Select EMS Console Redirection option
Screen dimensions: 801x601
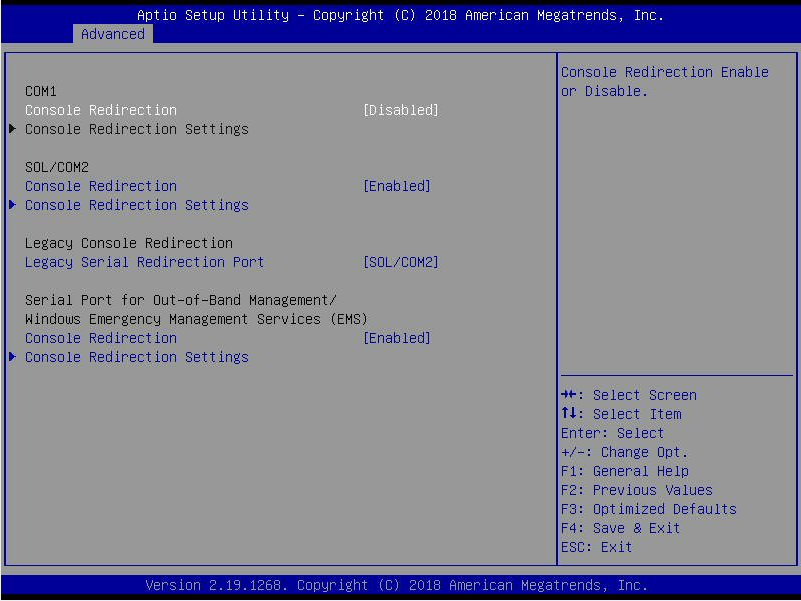[x=101, y=338]
